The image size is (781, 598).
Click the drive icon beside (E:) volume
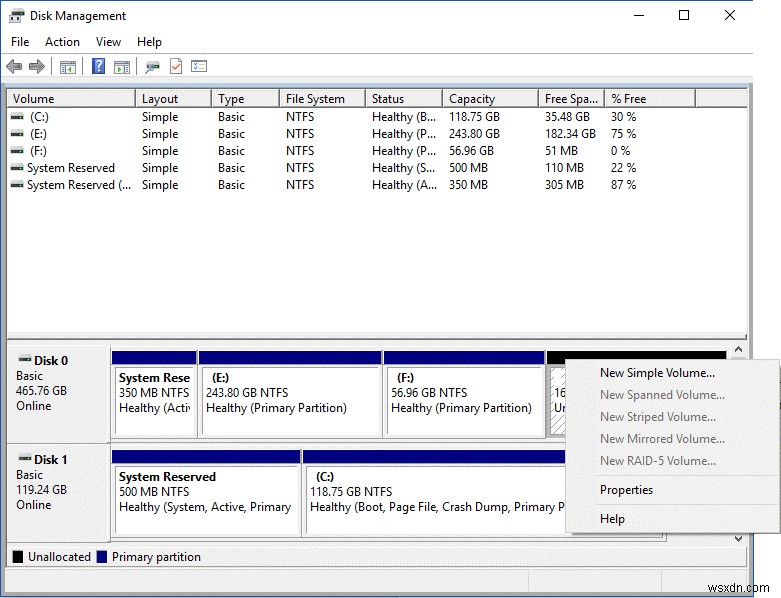coord(17,134)
